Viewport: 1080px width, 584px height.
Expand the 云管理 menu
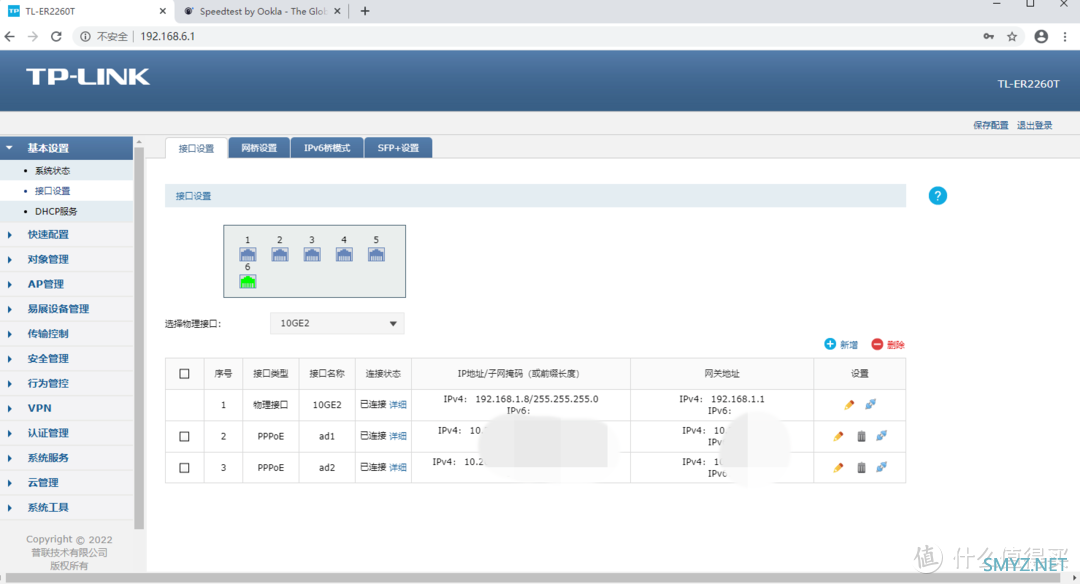pos(66,483)
